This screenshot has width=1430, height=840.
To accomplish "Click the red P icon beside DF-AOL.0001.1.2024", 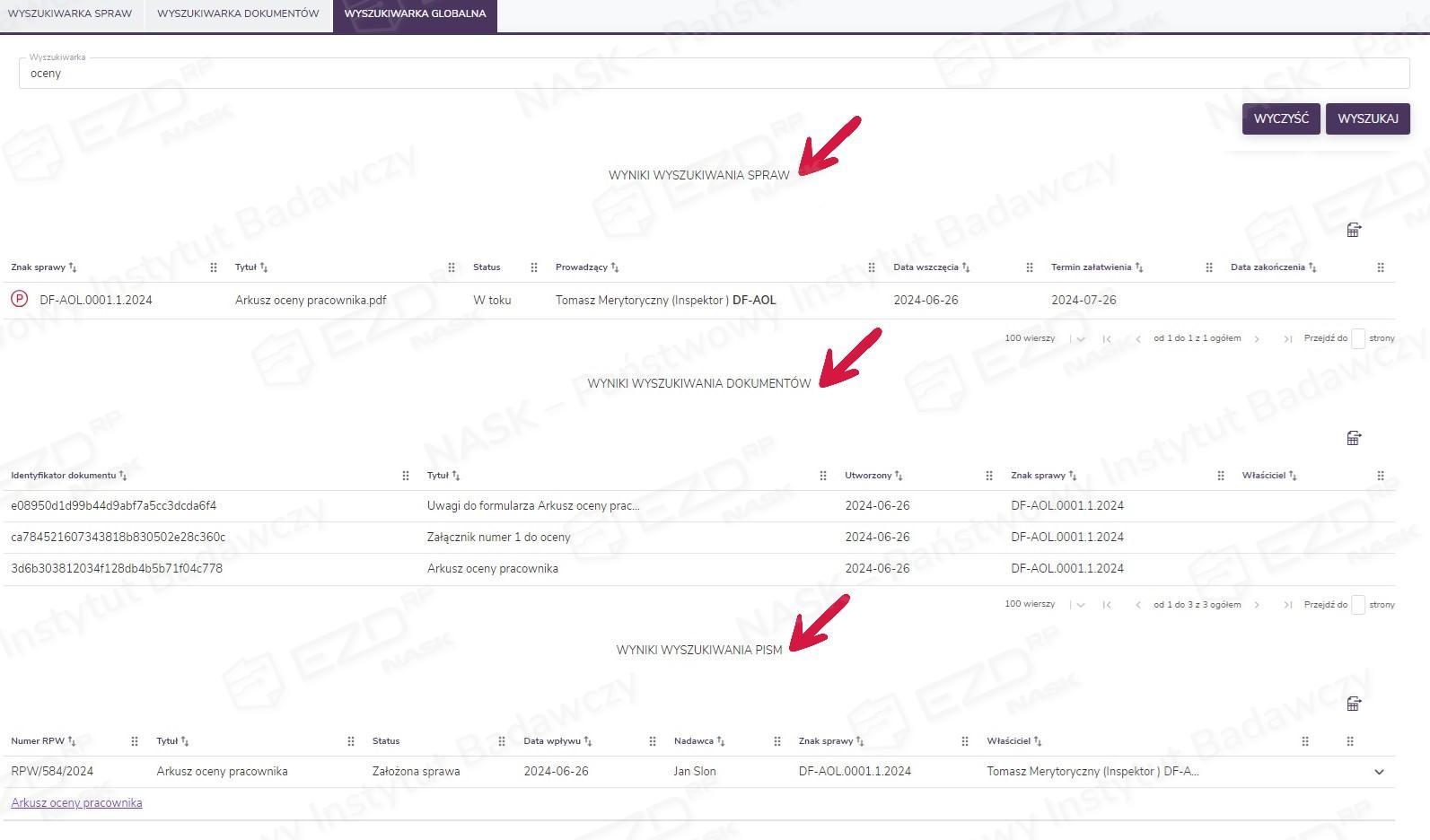I will tap(19, 300).
